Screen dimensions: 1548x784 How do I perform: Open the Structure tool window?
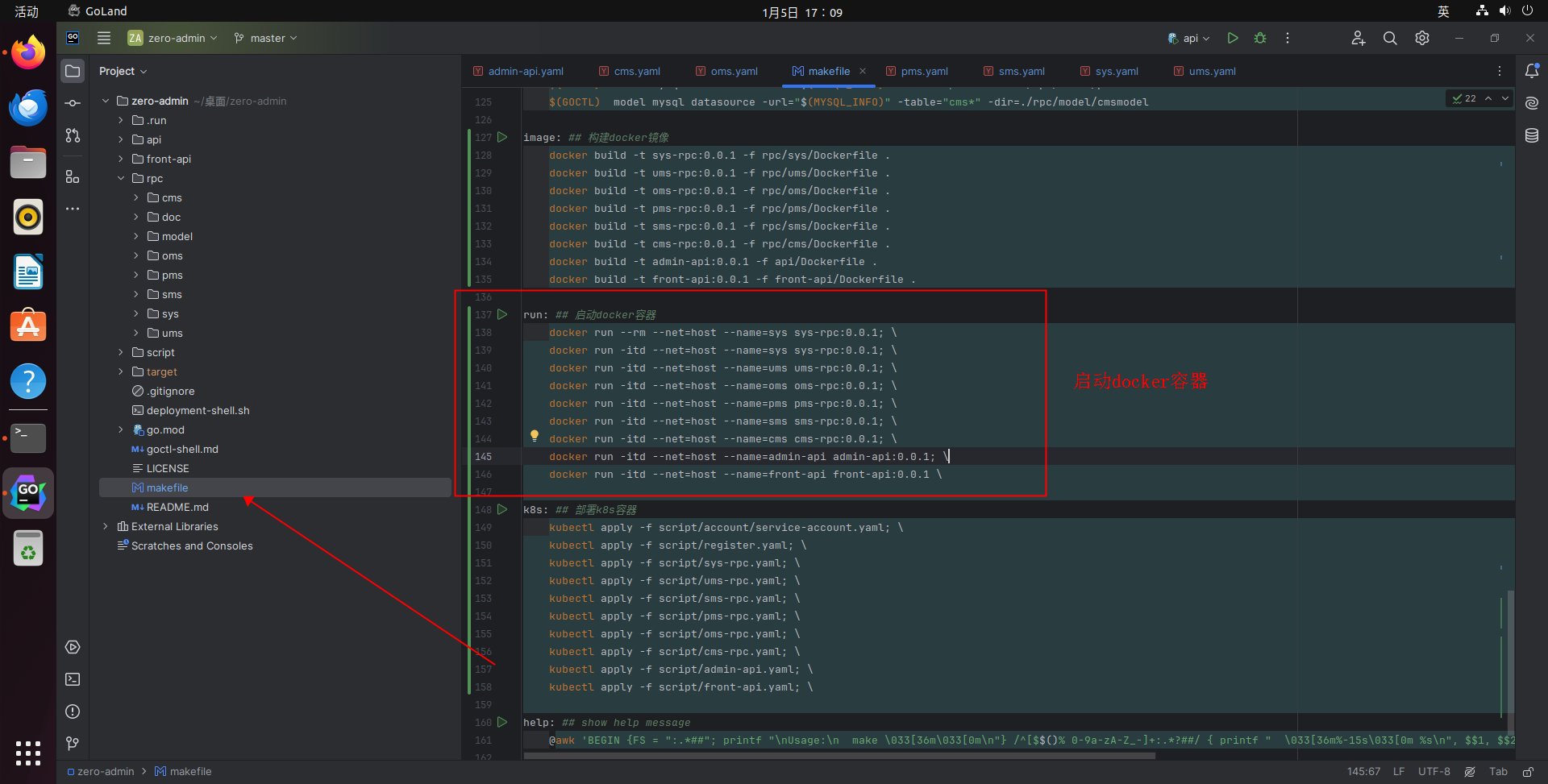[73, 176]
